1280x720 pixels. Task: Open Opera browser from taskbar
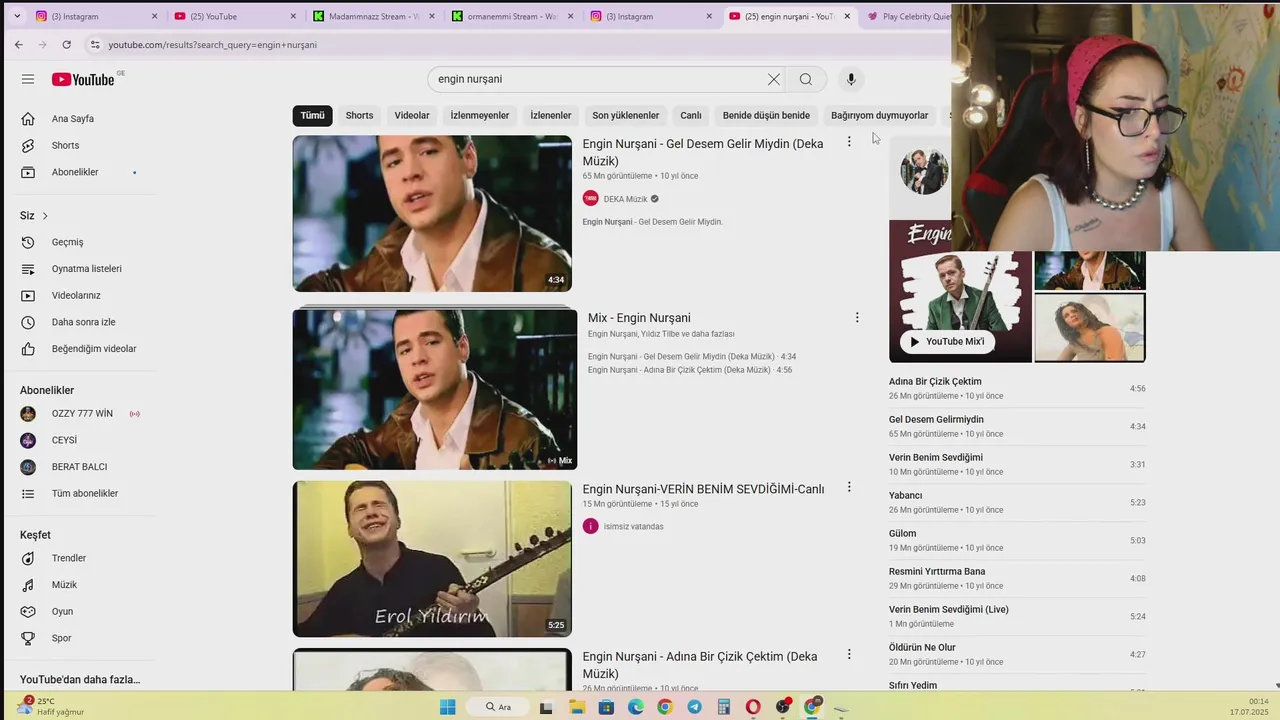(753, 707)
